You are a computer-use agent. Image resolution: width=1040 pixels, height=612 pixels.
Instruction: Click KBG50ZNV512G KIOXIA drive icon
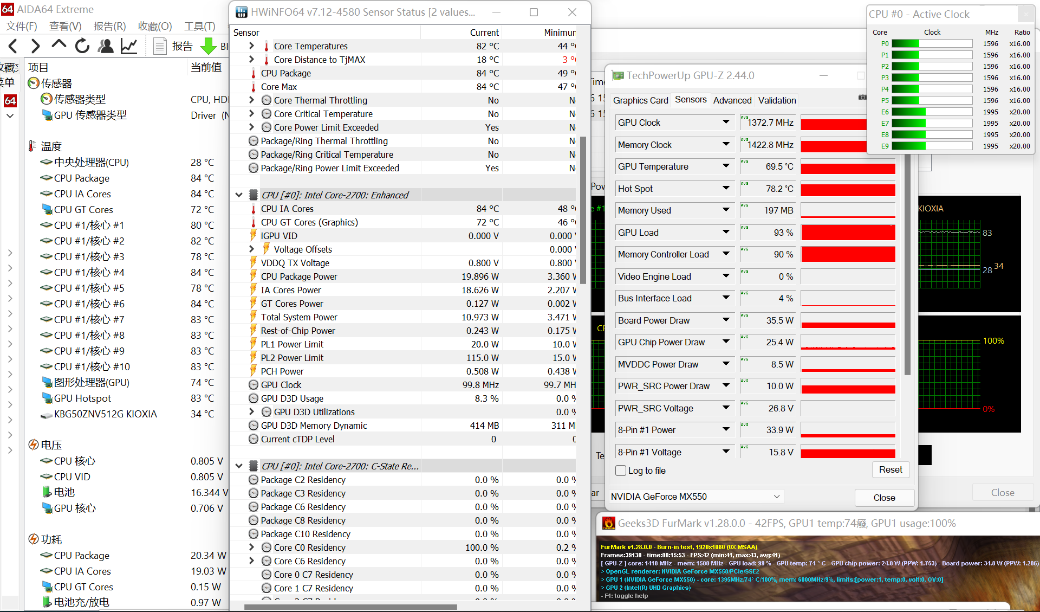pyautogui.click(x=46, y=414)
